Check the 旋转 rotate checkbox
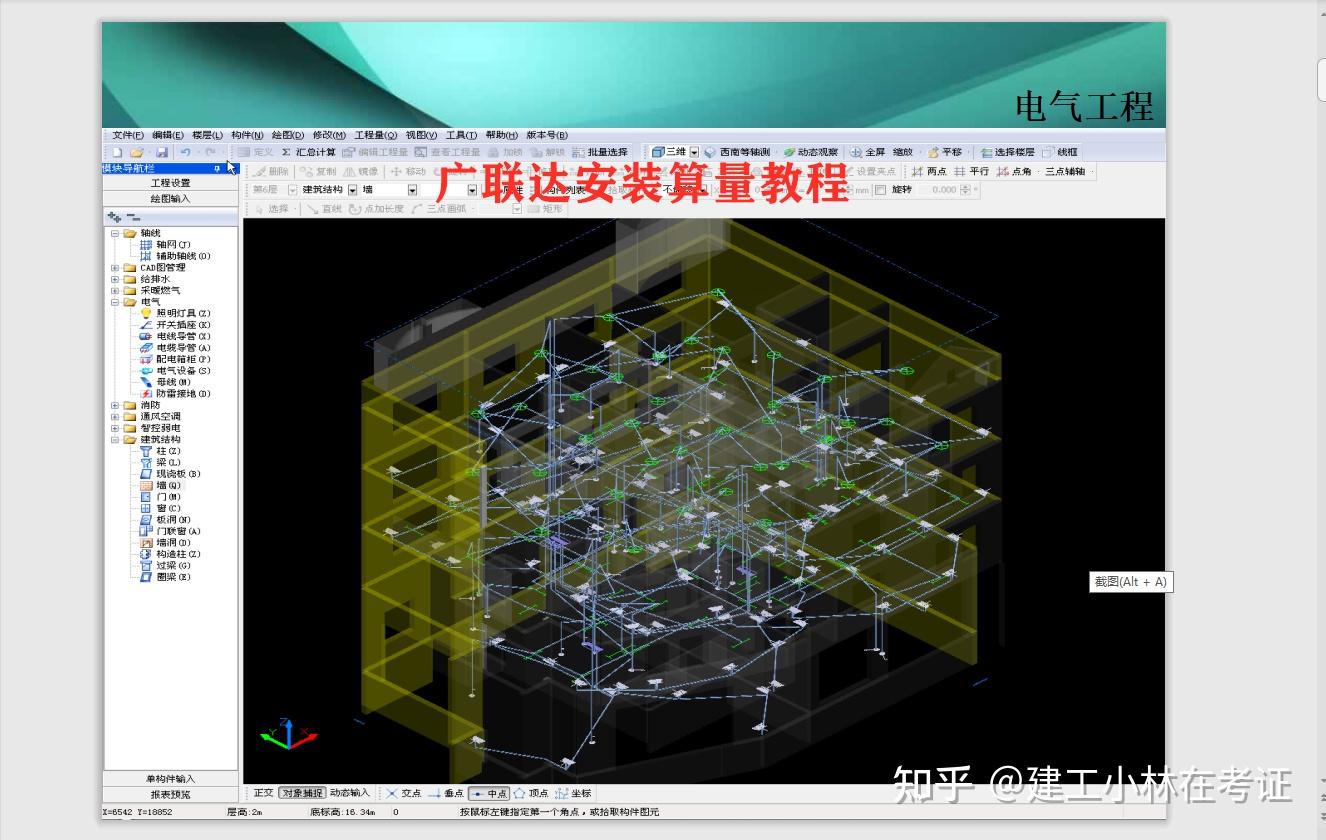Screen dimensions: 1326x840 [x=880, y=190]
